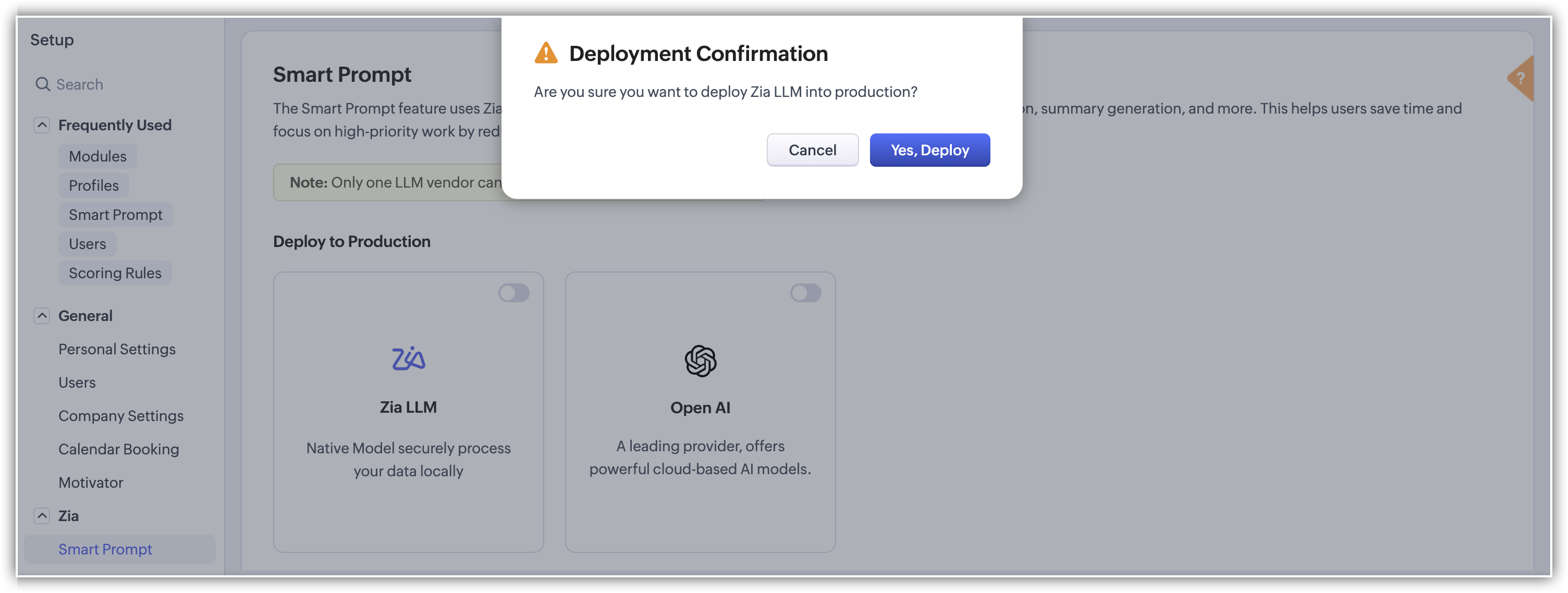Select the Modules shortcut chip
The height and width of the screenshot is (593, 1568).
[97, 156]
